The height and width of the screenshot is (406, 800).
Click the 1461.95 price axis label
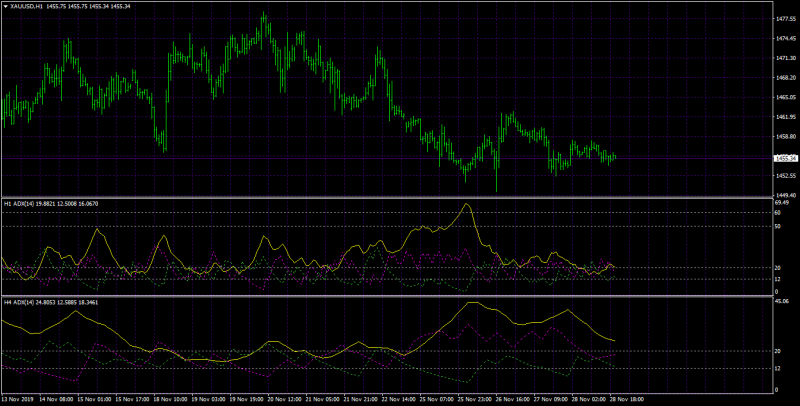[x=786, y=117]
